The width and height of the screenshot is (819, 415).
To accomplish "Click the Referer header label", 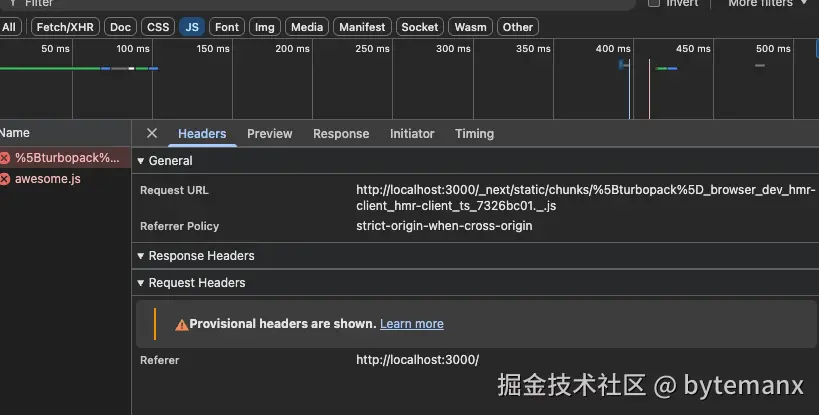I will [x=159, y=360].
